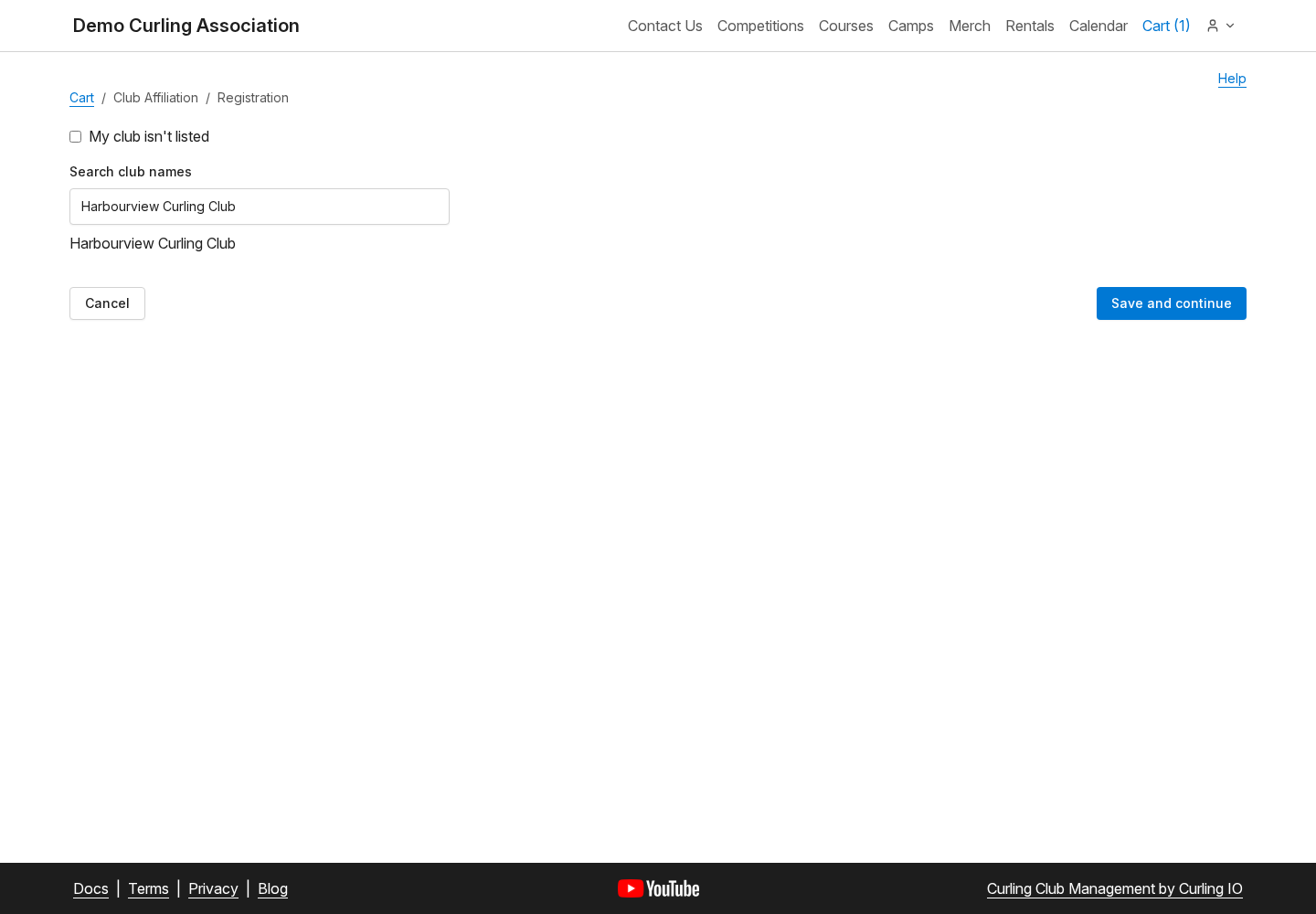Open Docs link in footer
This screenshot has height=914, width=1316.
coord(90,888)
